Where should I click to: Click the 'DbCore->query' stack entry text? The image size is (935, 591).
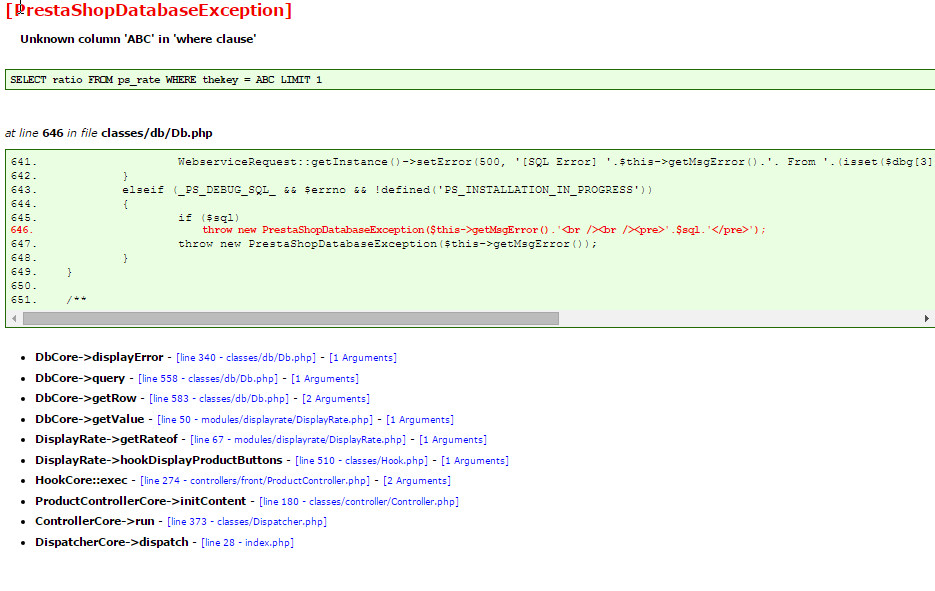tap(80, 378)
